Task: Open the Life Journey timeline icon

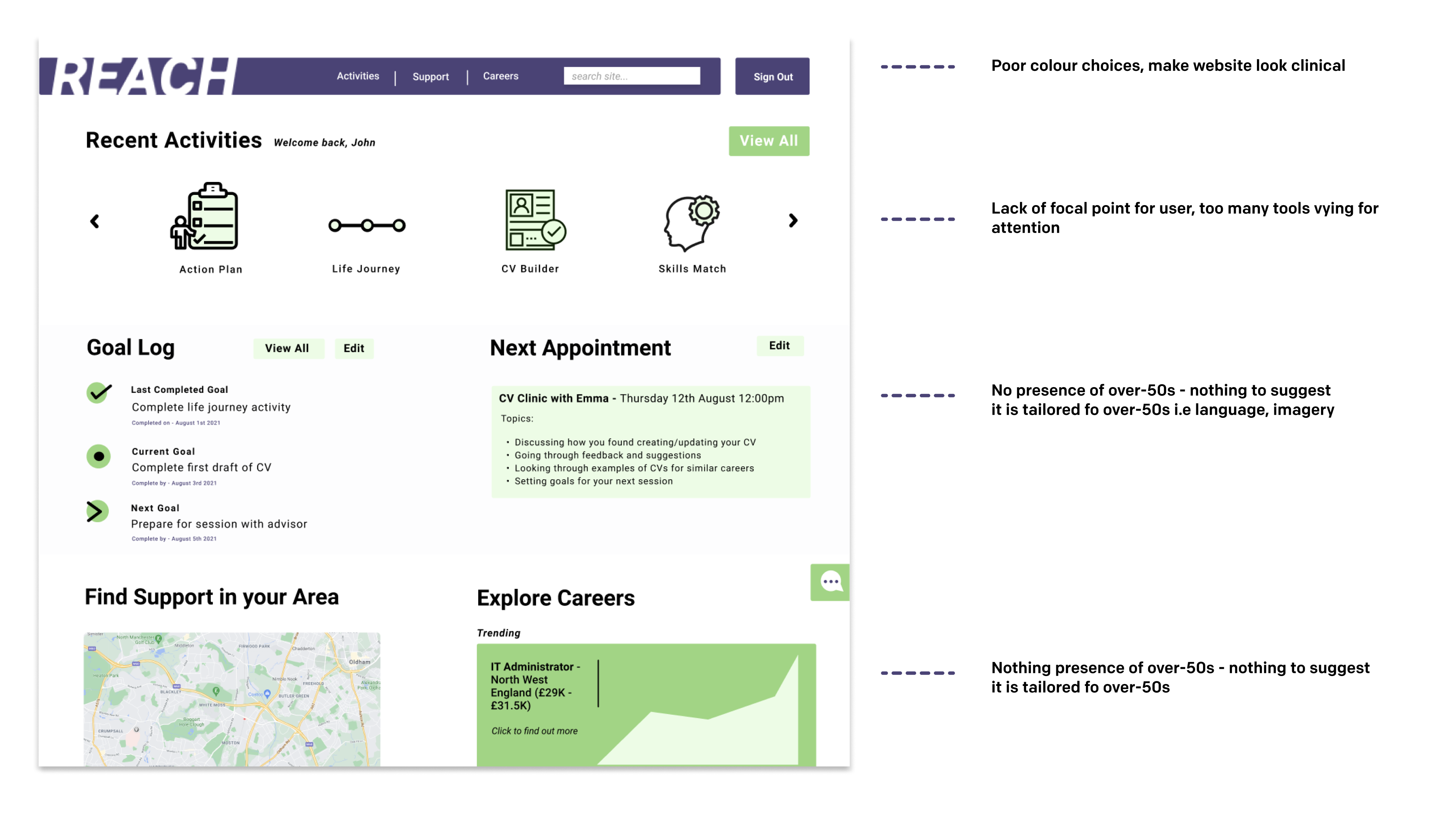Action: [x=367, y=226]
